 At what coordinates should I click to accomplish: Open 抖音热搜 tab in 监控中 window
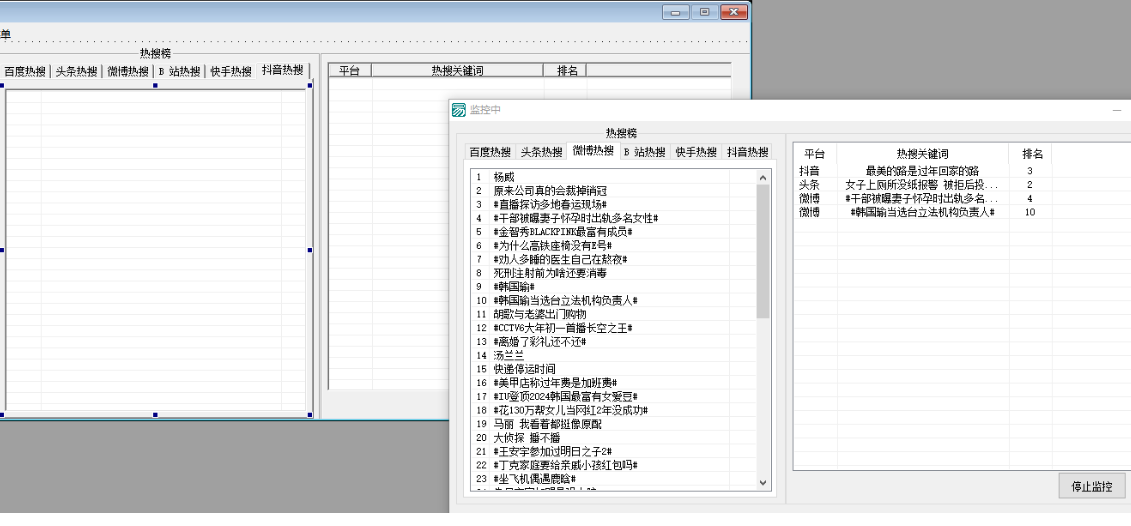coord(747,152)
